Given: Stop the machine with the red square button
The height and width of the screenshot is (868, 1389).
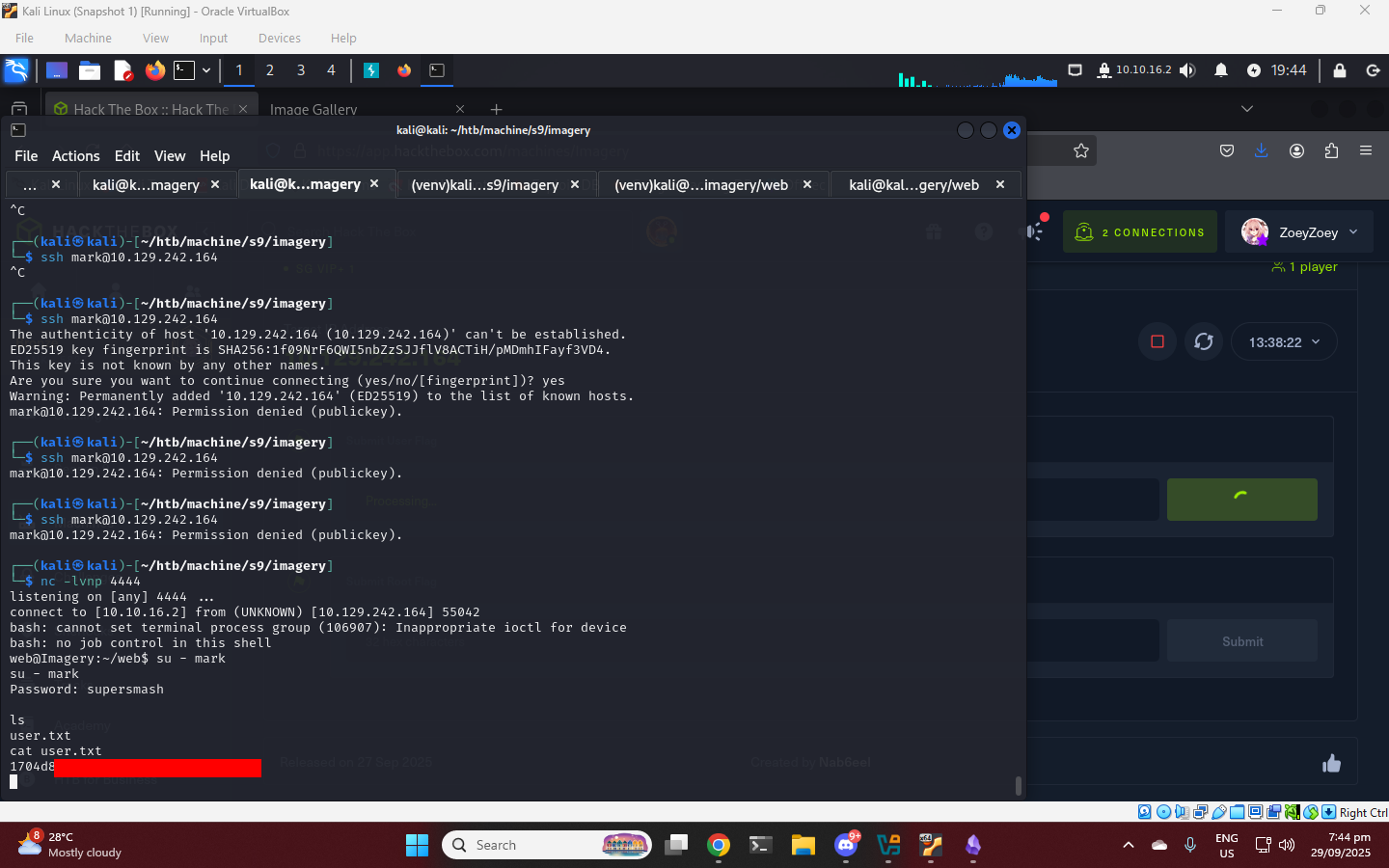Looking at the screenshot, I should pos(1157,341).
